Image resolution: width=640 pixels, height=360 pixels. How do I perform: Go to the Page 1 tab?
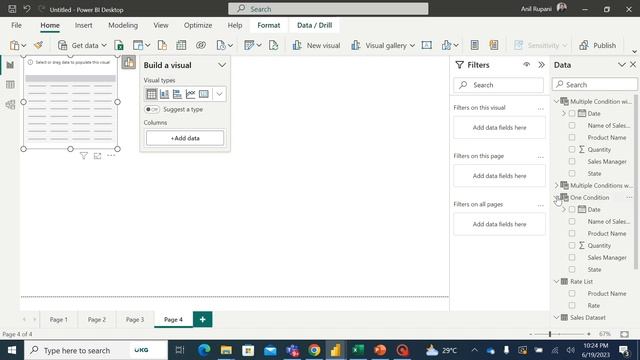[x=59, y=320]
